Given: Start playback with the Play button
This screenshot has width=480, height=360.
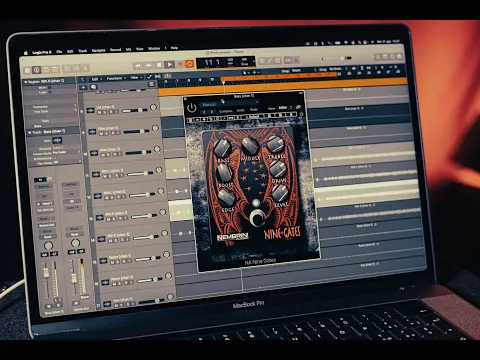Looking at the screenshot, I should 170,64.
